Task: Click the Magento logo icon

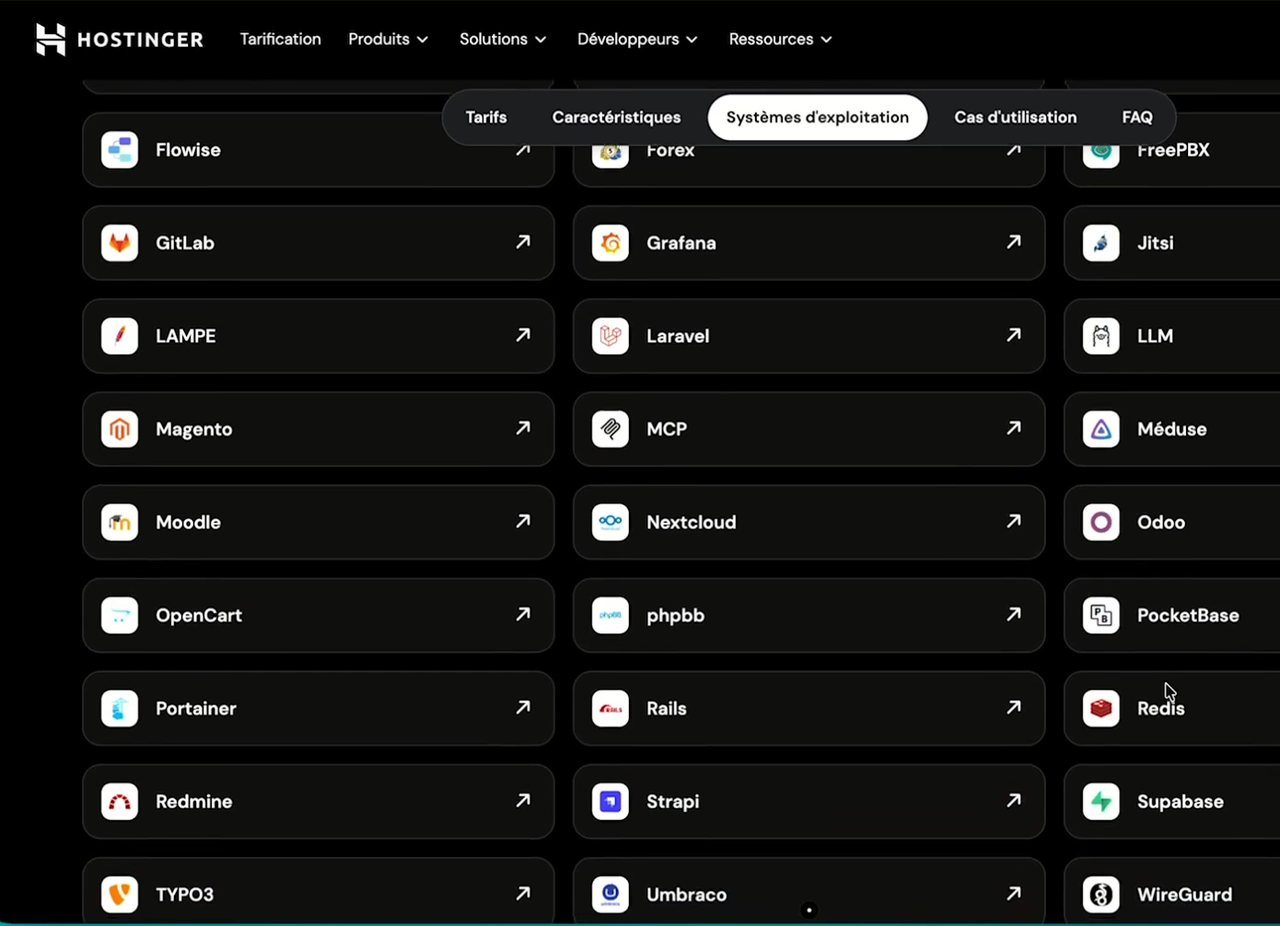Action: pos(120,429)
